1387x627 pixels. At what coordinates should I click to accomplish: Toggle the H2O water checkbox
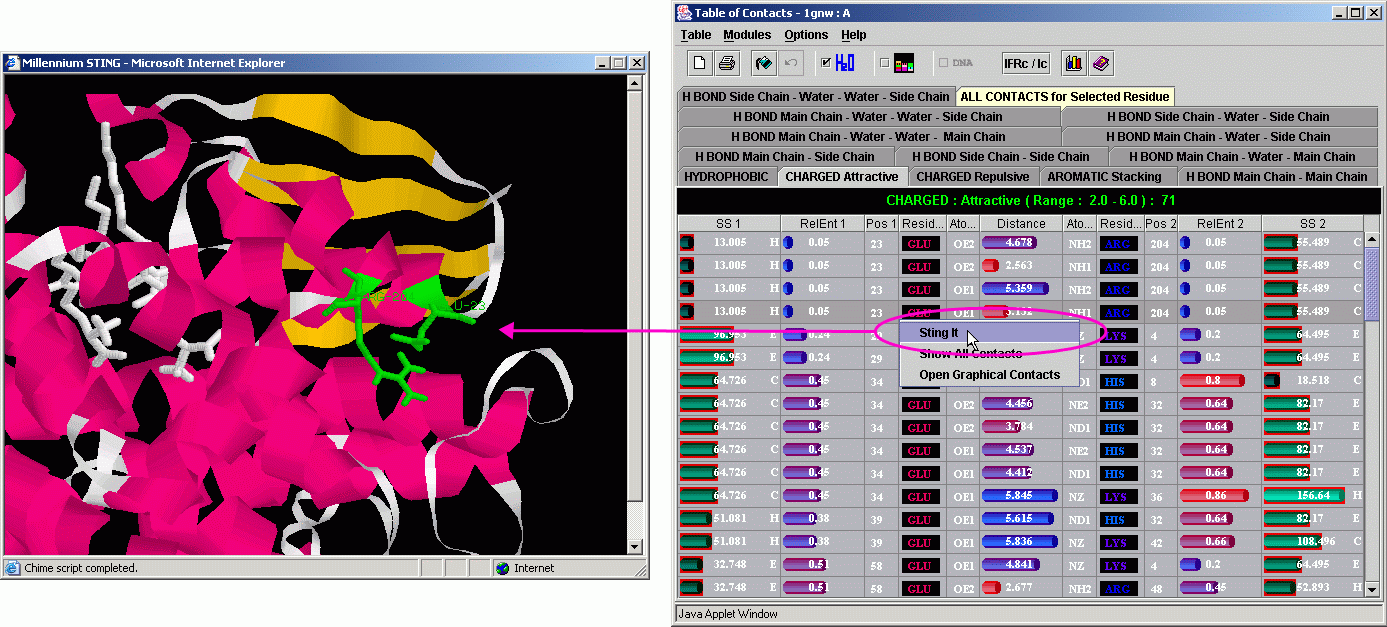click(826, 63)
